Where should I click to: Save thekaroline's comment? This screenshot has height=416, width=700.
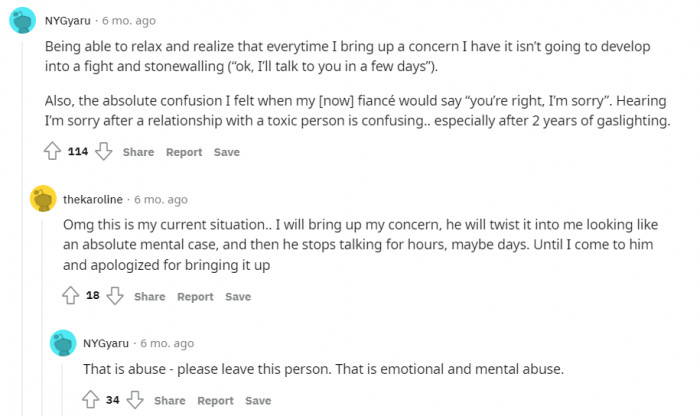tap(238, 296)
